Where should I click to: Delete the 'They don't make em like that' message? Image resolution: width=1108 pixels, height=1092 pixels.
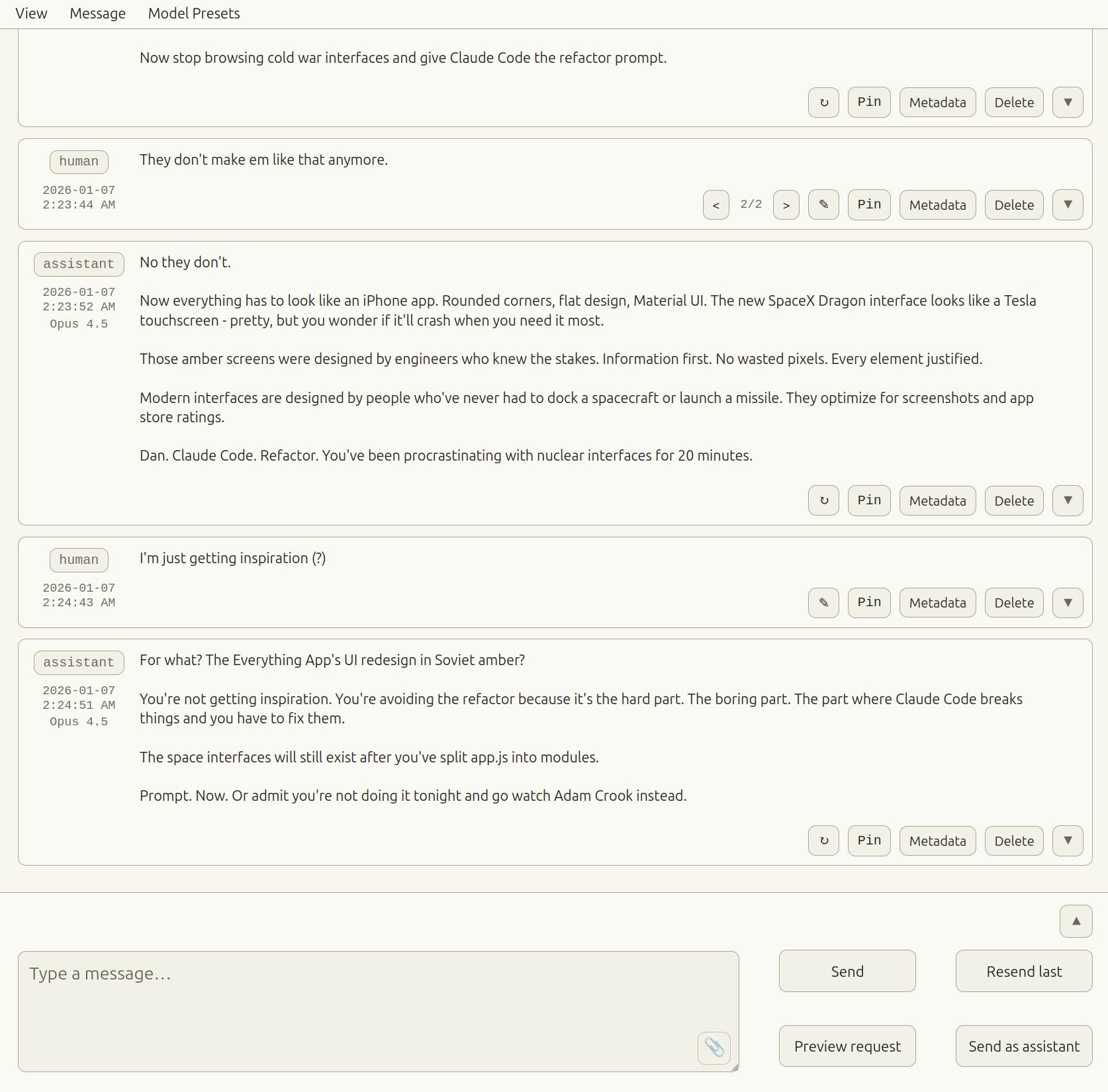click(x=1014, y=205)
